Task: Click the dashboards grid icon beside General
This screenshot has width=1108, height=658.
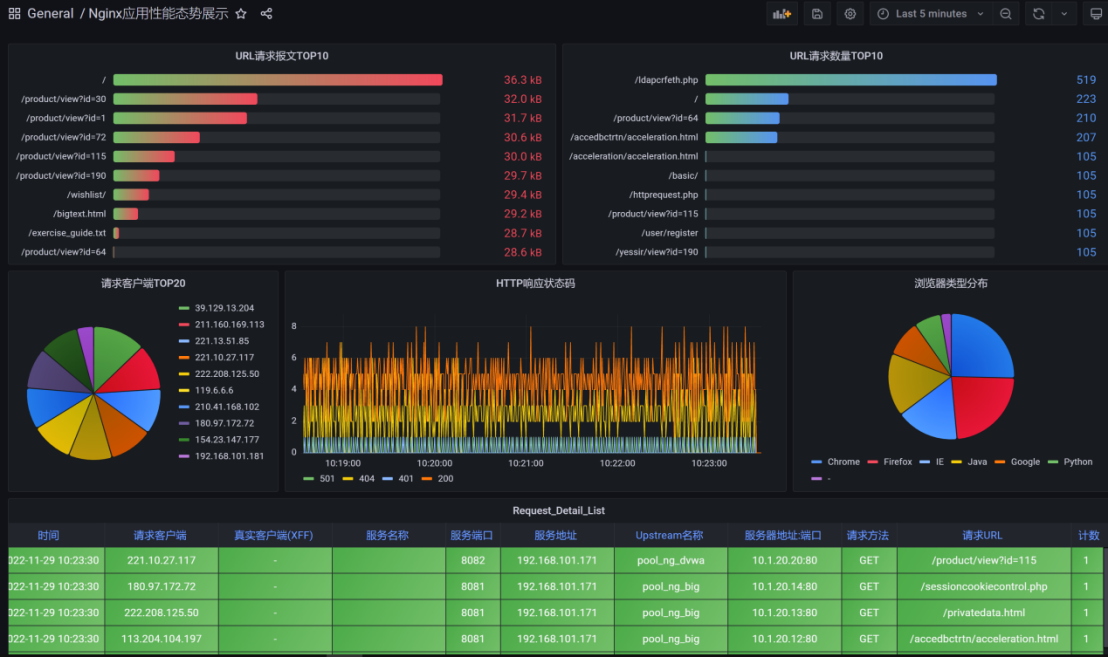Action: pyautogui.click(x=14, y=13)
